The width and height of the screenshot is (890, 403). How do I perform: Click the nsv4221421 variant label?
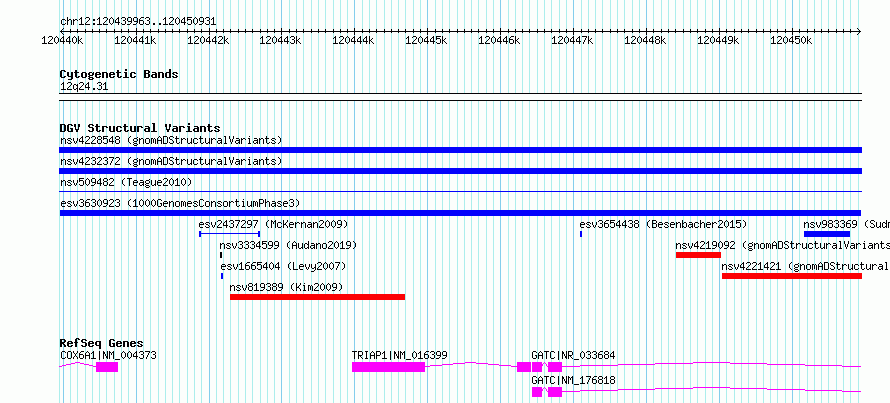click(805, 266)
